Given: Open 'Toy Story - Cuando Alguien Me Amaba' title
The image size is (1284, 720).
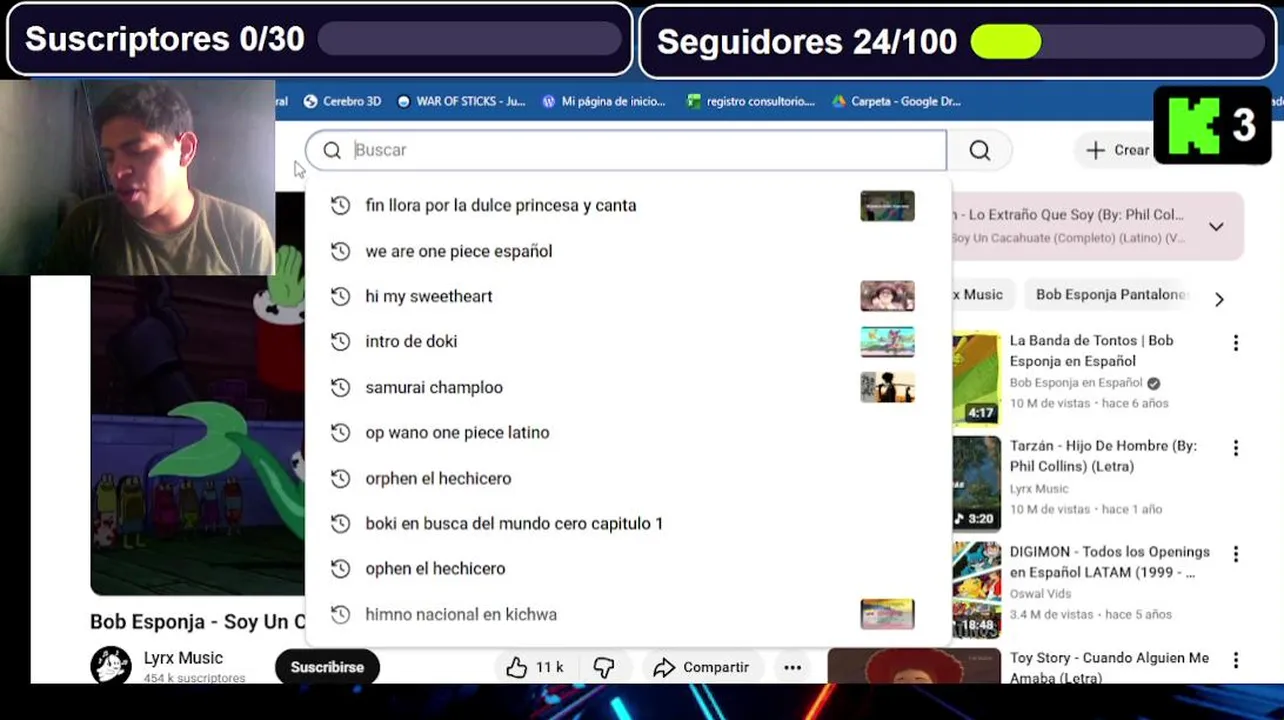Looking at the screenshot, I should [1109, 667].
